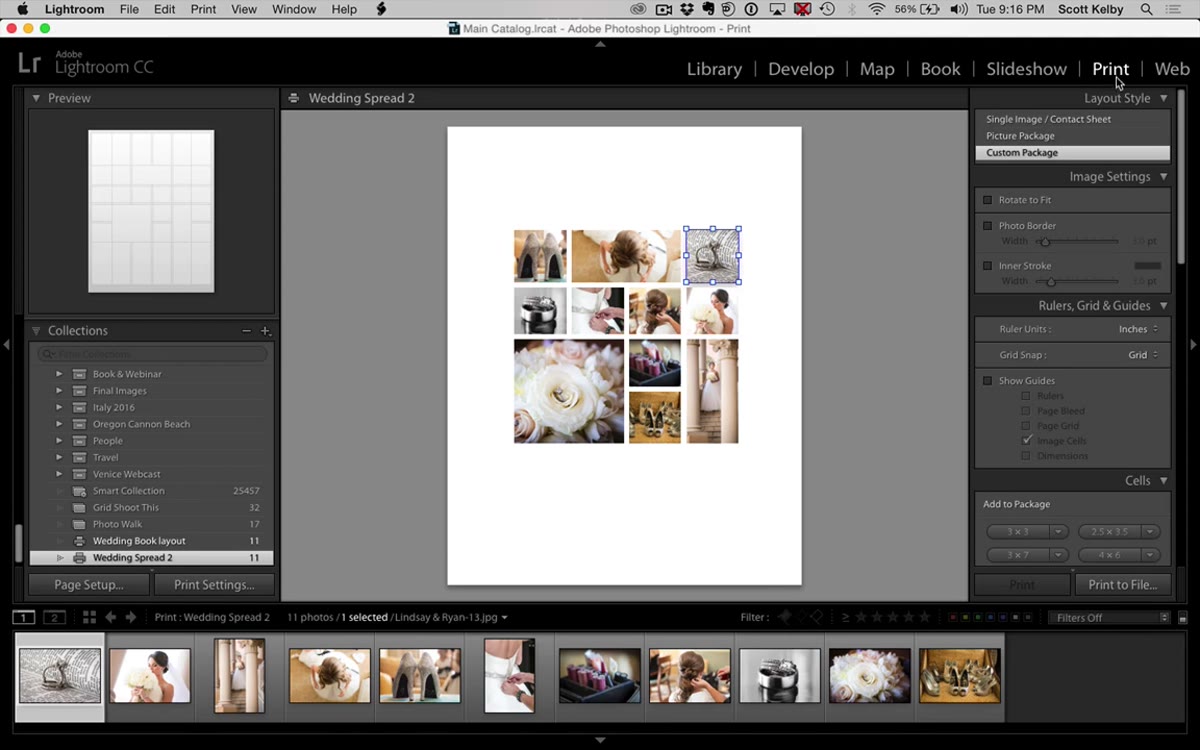Open the Filters Off dropdown
This screenshot has height=750, width=1200.
coord(1108,617)
